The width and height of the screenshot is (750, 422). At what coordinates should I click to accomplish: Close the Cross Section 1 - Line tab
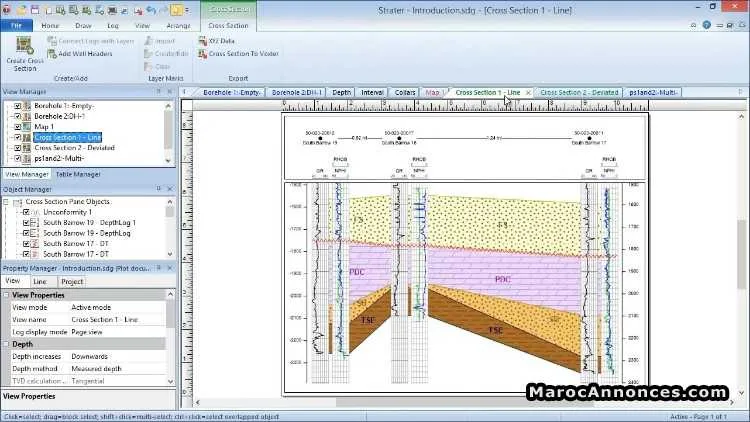point(528,92)
